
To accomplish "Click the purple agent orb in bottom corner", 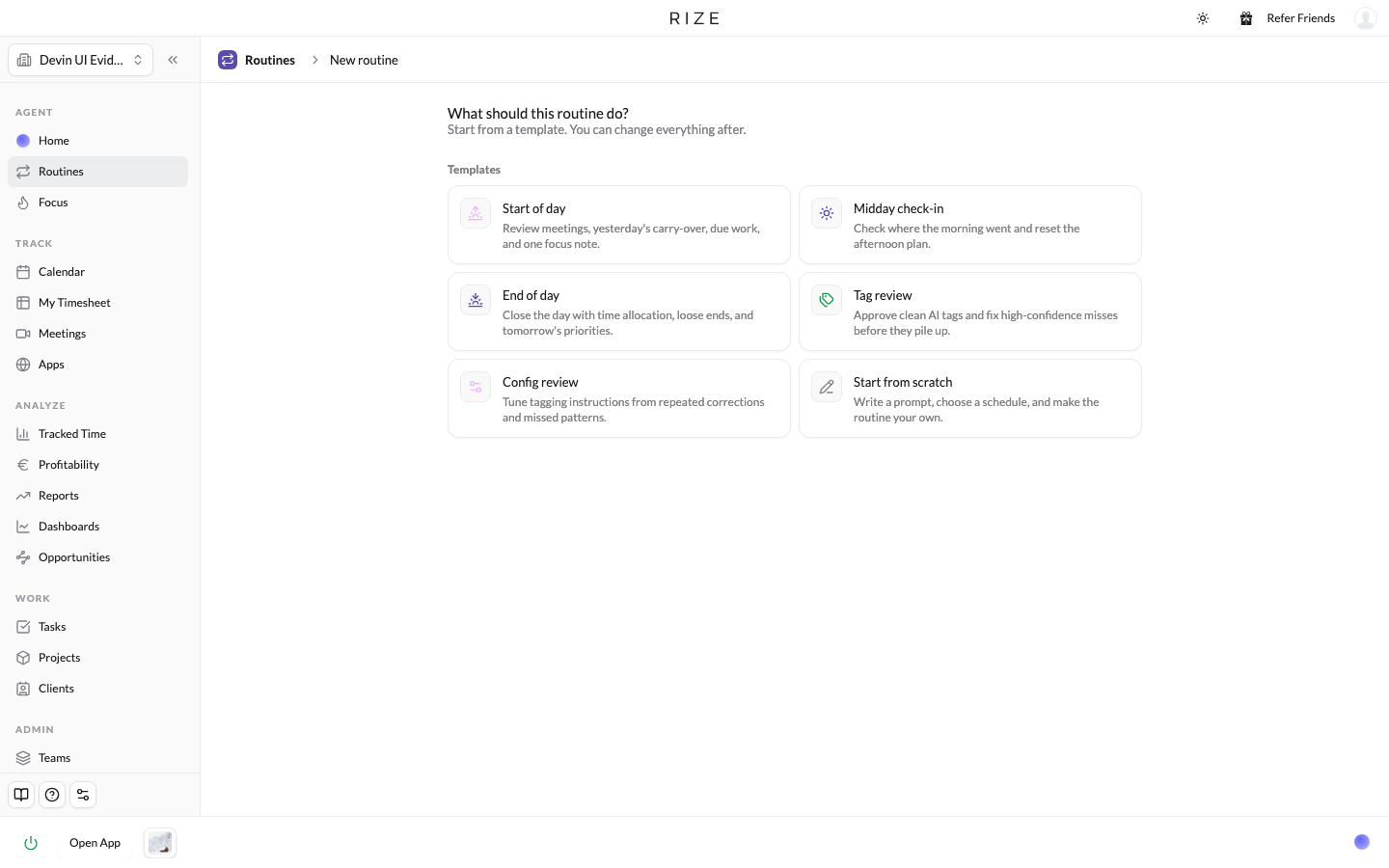I will [1362, 842].
